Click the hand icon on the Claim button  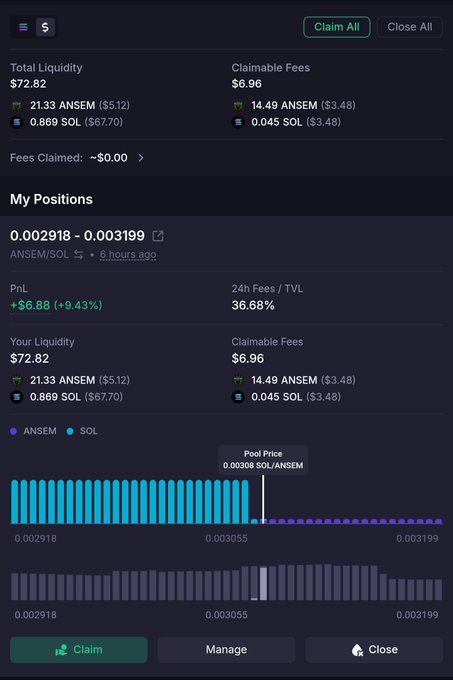coord(61,650)
